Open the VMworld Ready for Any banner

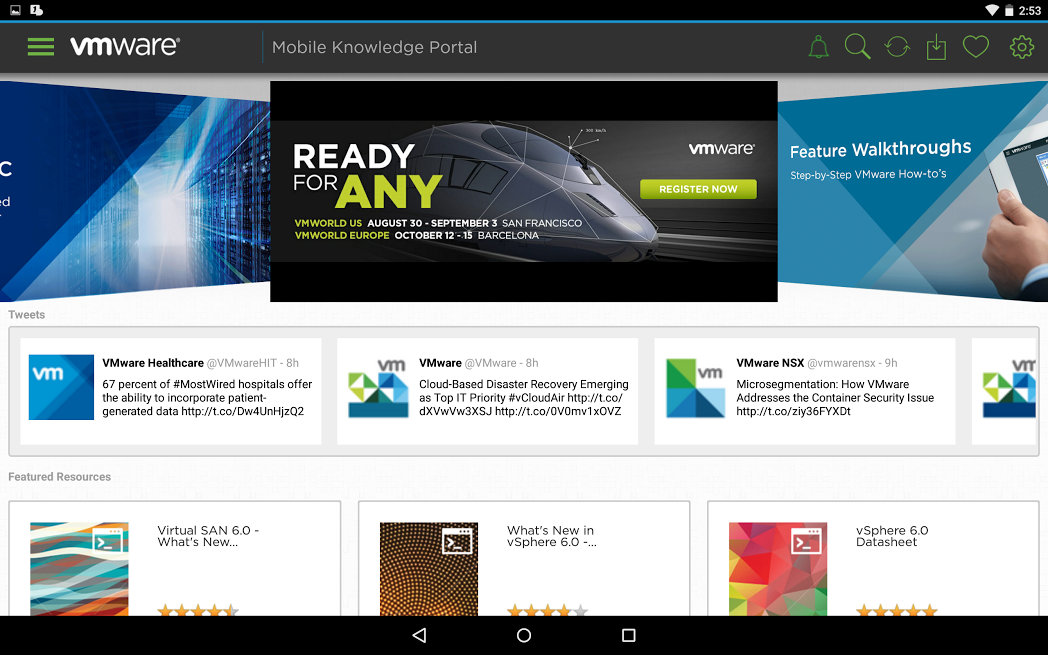coord(523,191)
